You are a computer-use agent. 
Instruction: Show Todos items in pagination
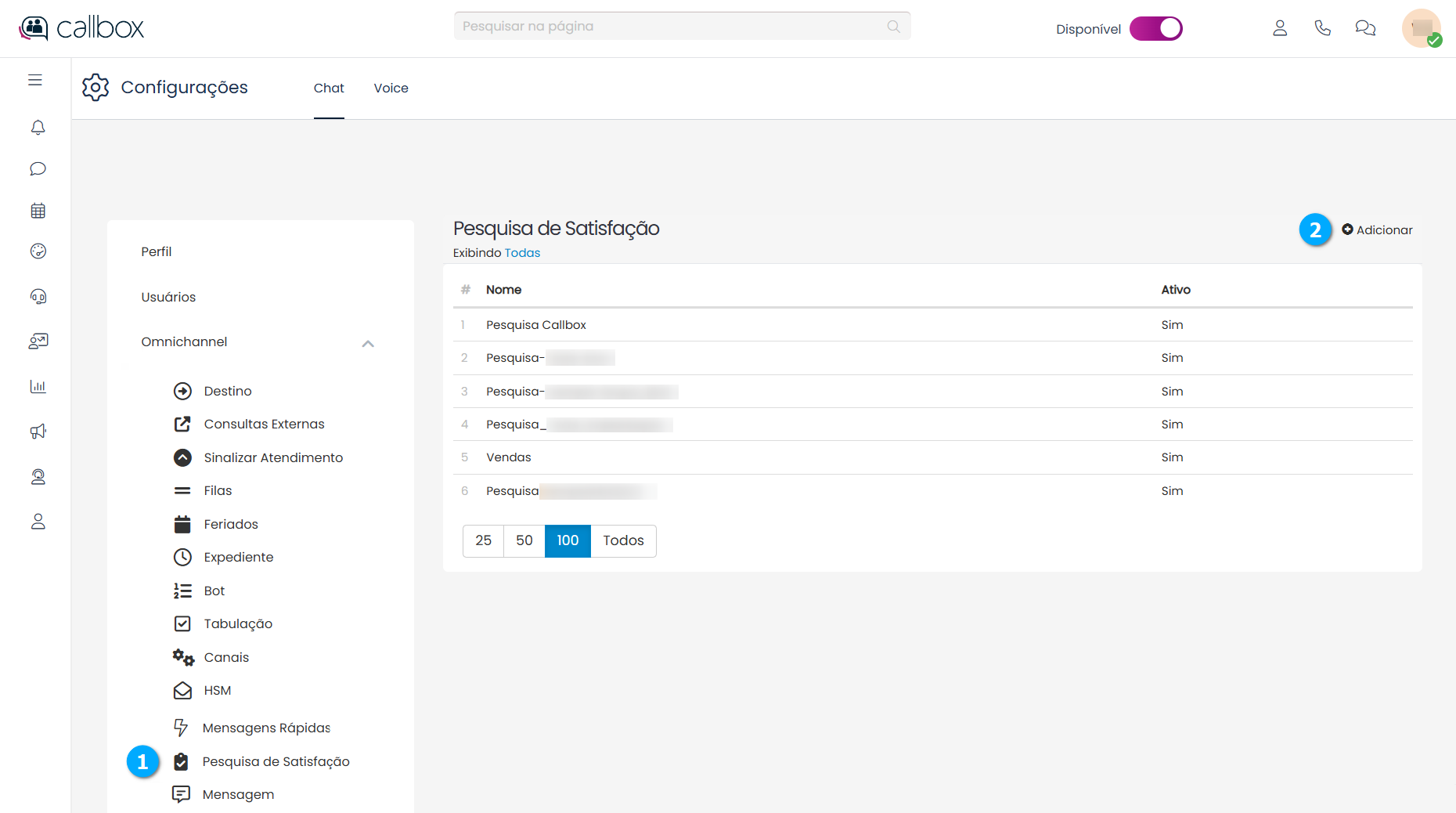tap(623, 540)
